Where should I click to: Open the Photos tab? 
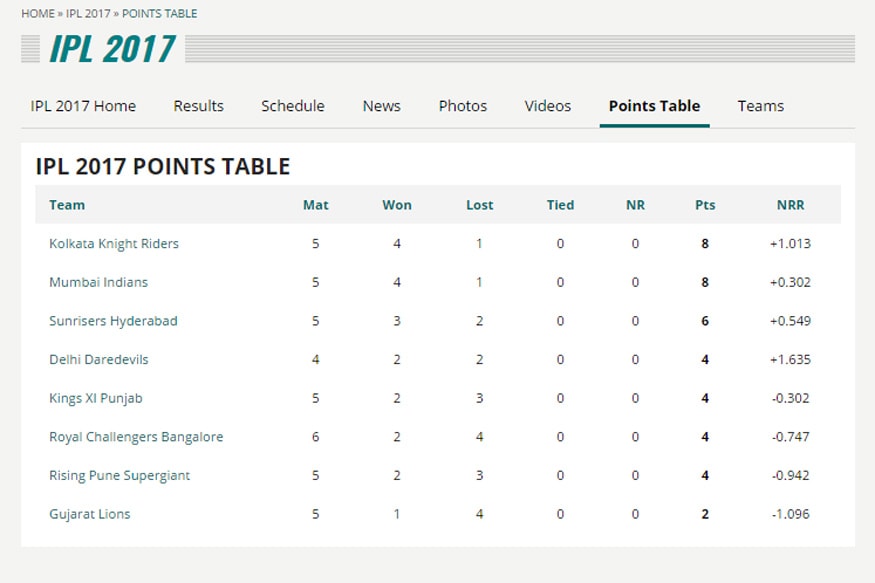click(x=463, y=106)
